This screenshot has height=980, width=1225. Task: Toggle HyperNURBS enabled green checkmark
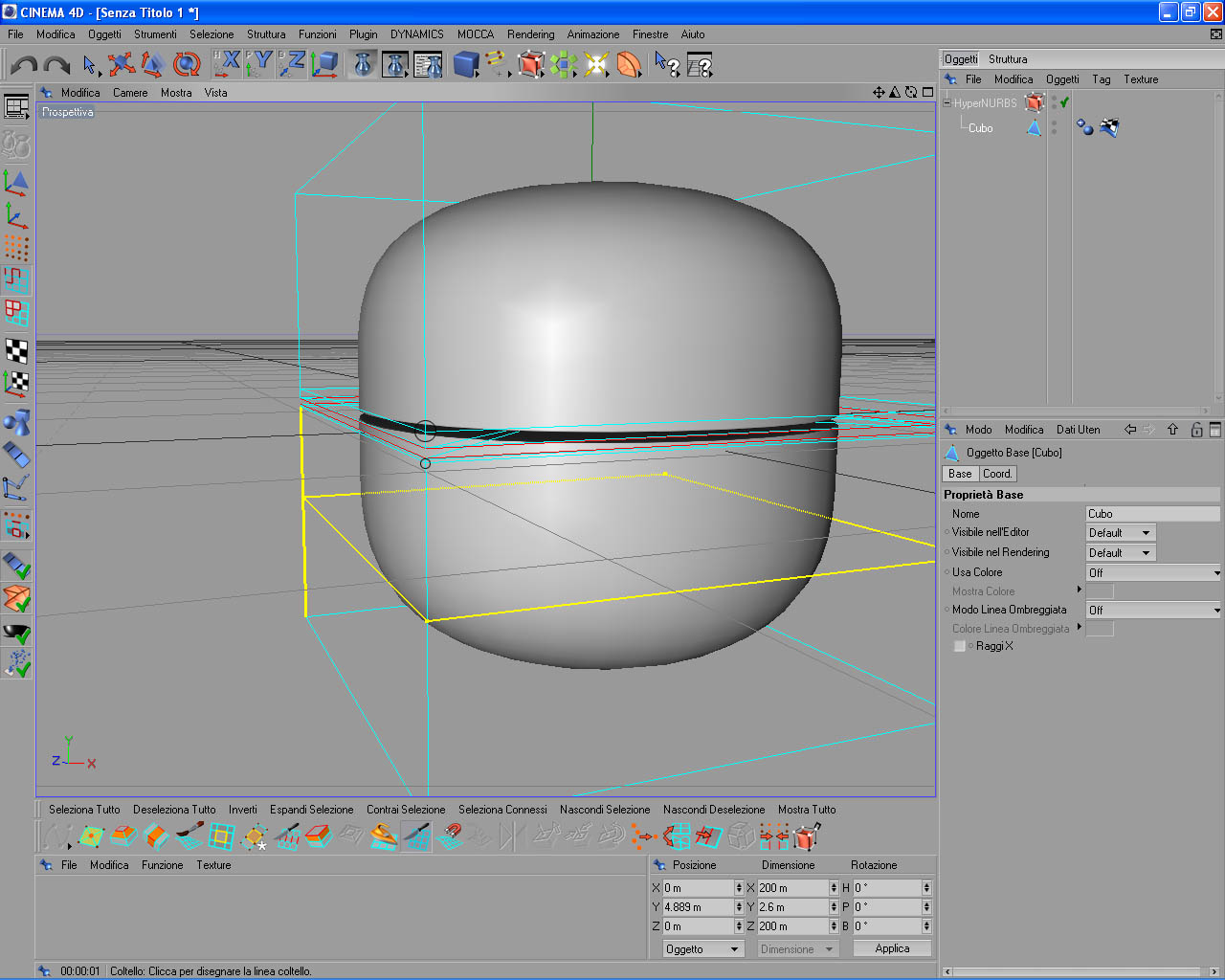tap(1064, 102)
